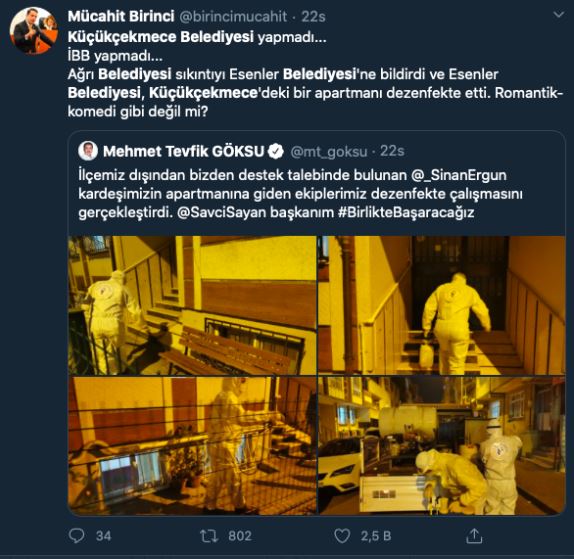Open the tweet options chevron menu
Viewport: 574px width, 559px height.
tap(558, 15)
